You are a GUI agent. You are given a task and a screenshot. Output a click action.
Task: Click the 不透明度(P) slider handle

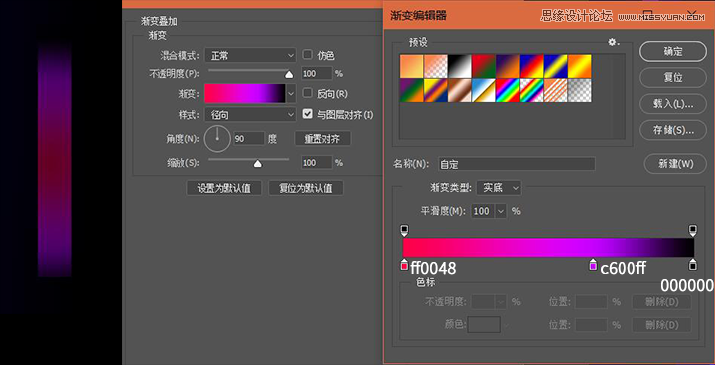[289, 74]
